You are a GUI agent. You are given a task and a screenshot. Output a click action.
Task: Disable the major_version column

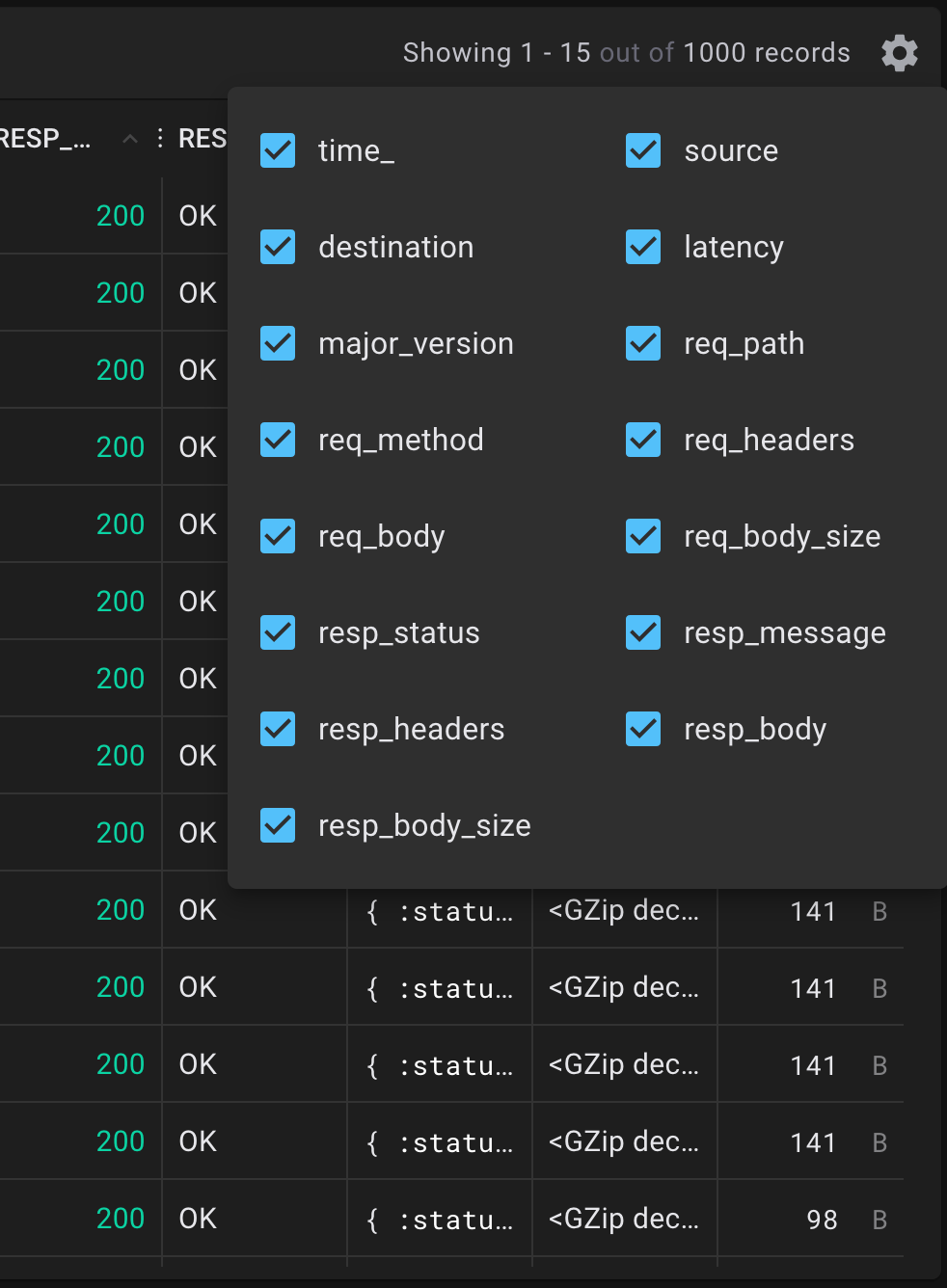point(277,343)
